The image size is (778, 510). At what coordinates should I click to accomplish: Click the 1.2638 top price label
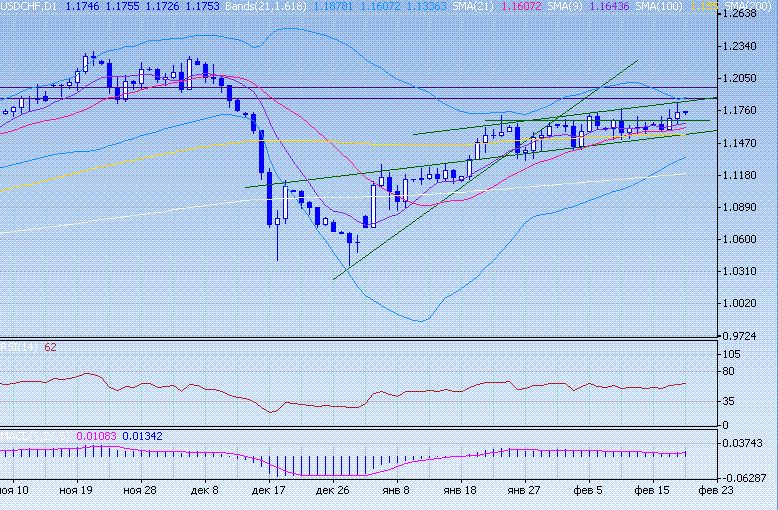click(x=747, y=14)
